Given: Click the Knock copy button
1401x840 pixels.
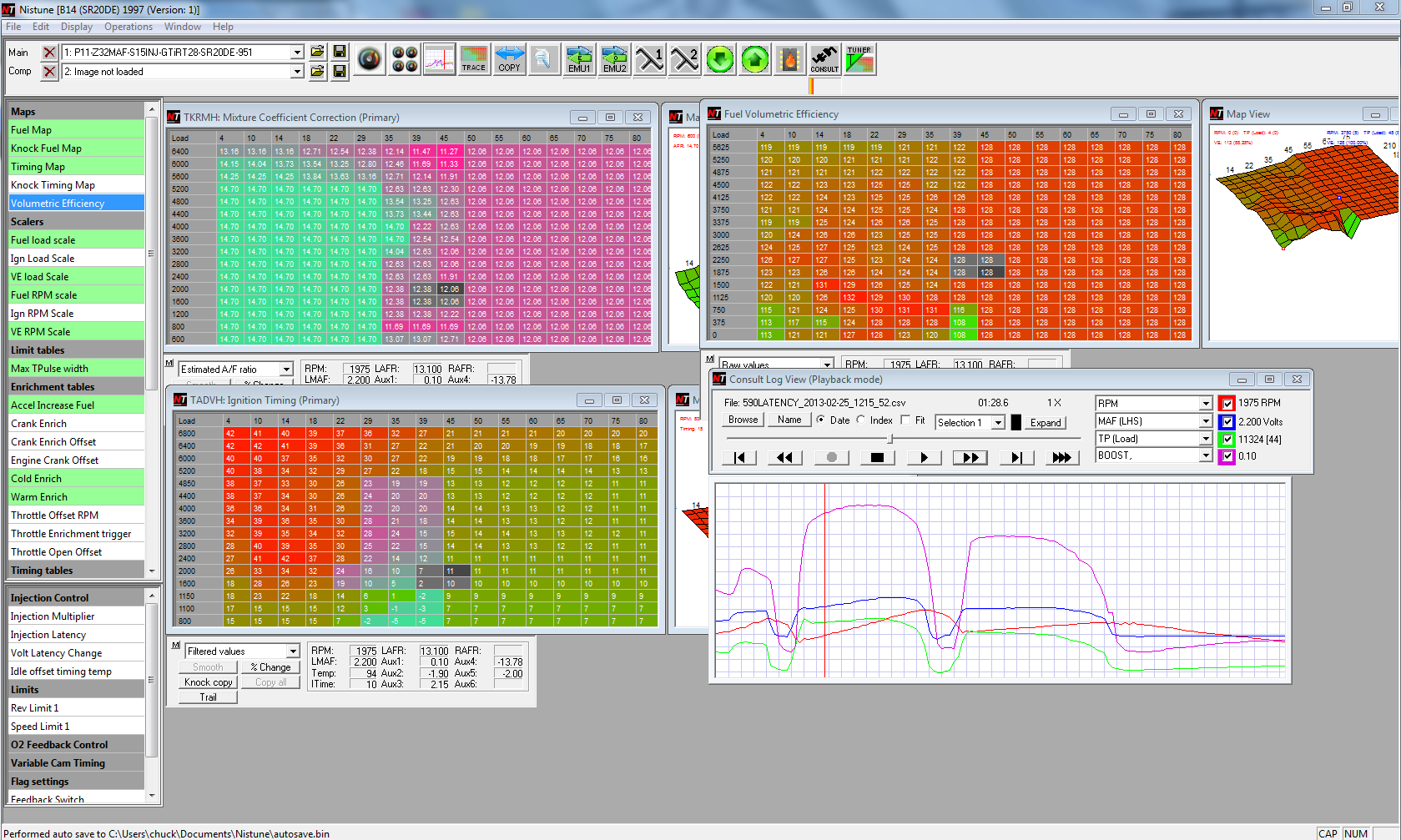Looking at the screenshot, I should [x=208, y=682].
